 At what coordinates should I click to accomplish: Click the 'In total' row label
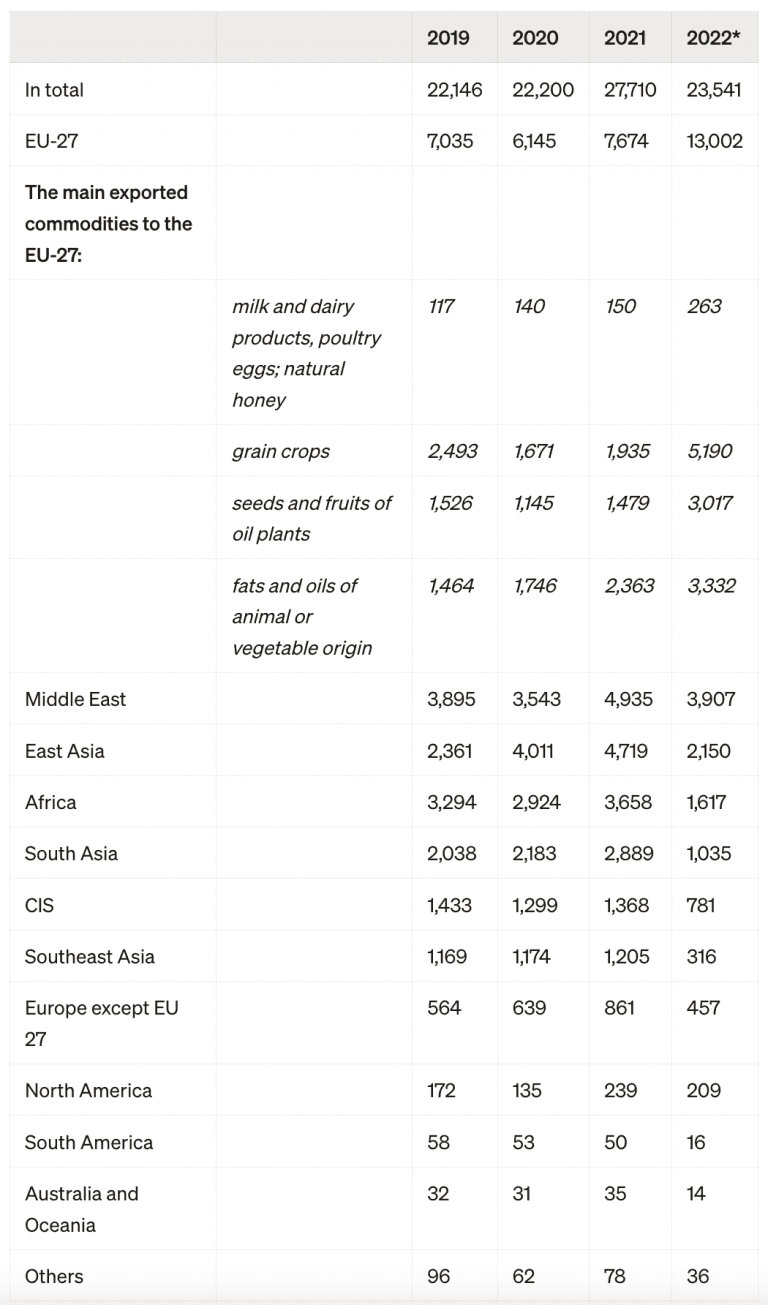54,90
